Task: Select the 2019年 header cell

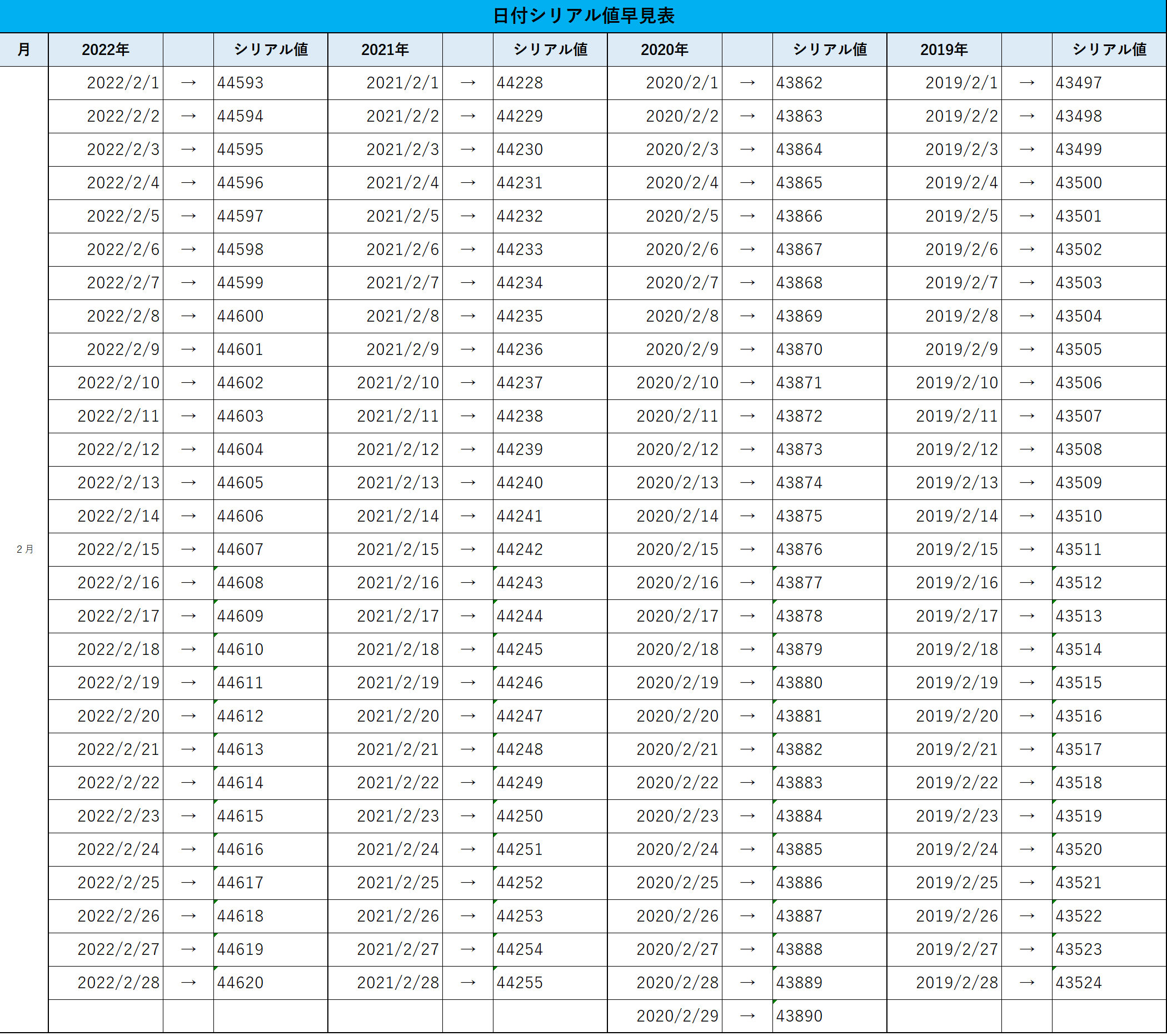Action: click(944, 49)
